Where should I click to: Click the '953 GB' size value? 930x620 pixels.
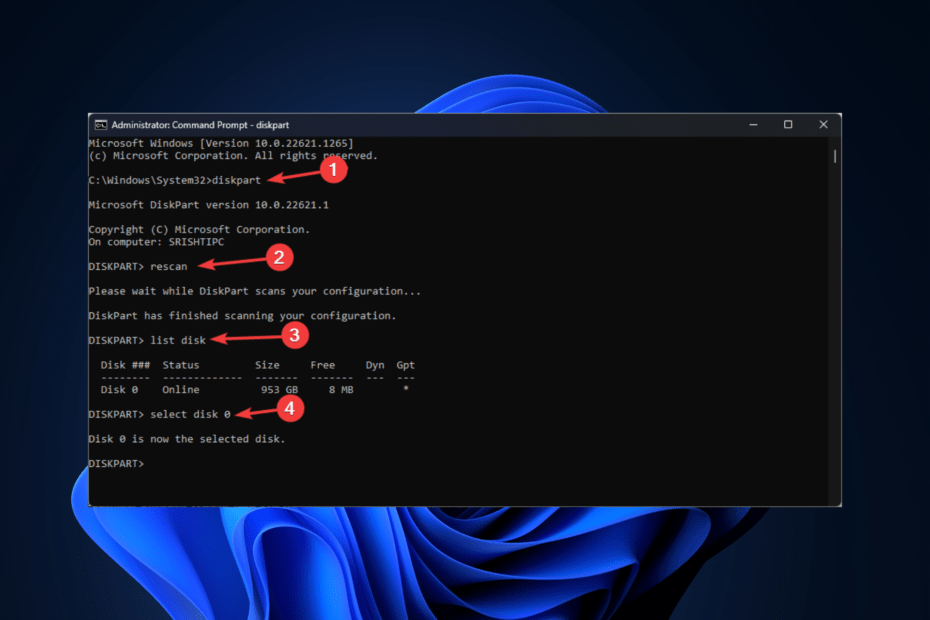point(279,390)
